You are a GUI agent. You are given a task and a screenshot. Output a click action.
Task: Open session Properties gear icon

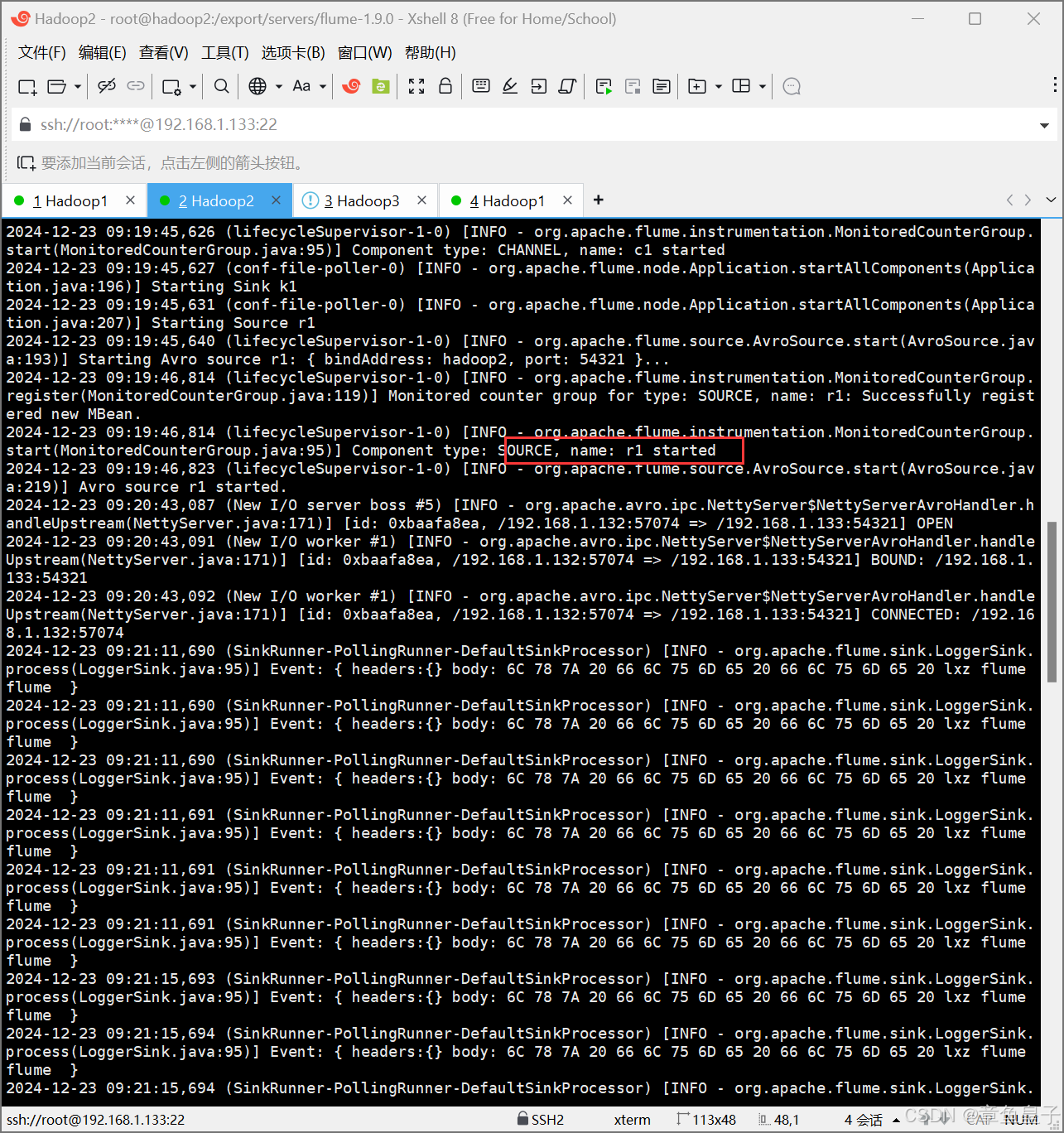click(171, 86)
